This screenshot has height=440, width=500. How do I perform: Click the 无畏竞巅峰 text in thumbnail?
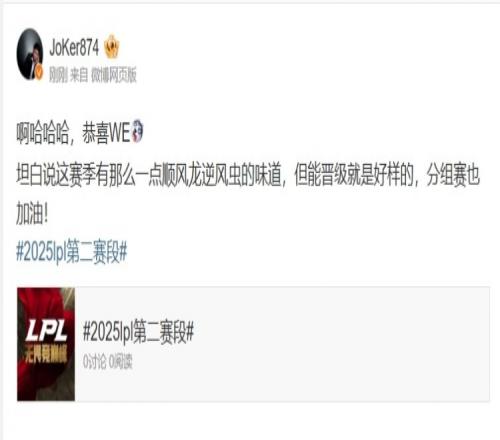pyautogui.click(x=46, y=354)
